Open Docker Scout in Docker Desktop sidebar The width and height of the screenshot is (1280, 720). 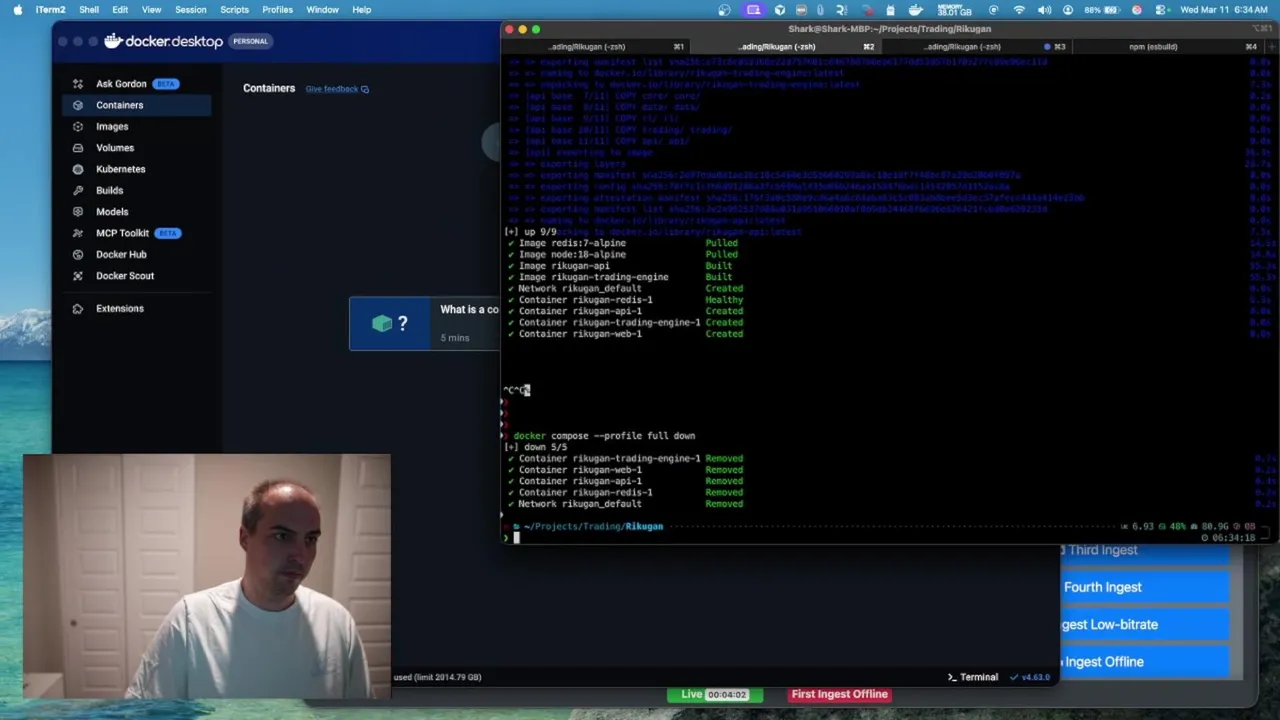[134, 276]
